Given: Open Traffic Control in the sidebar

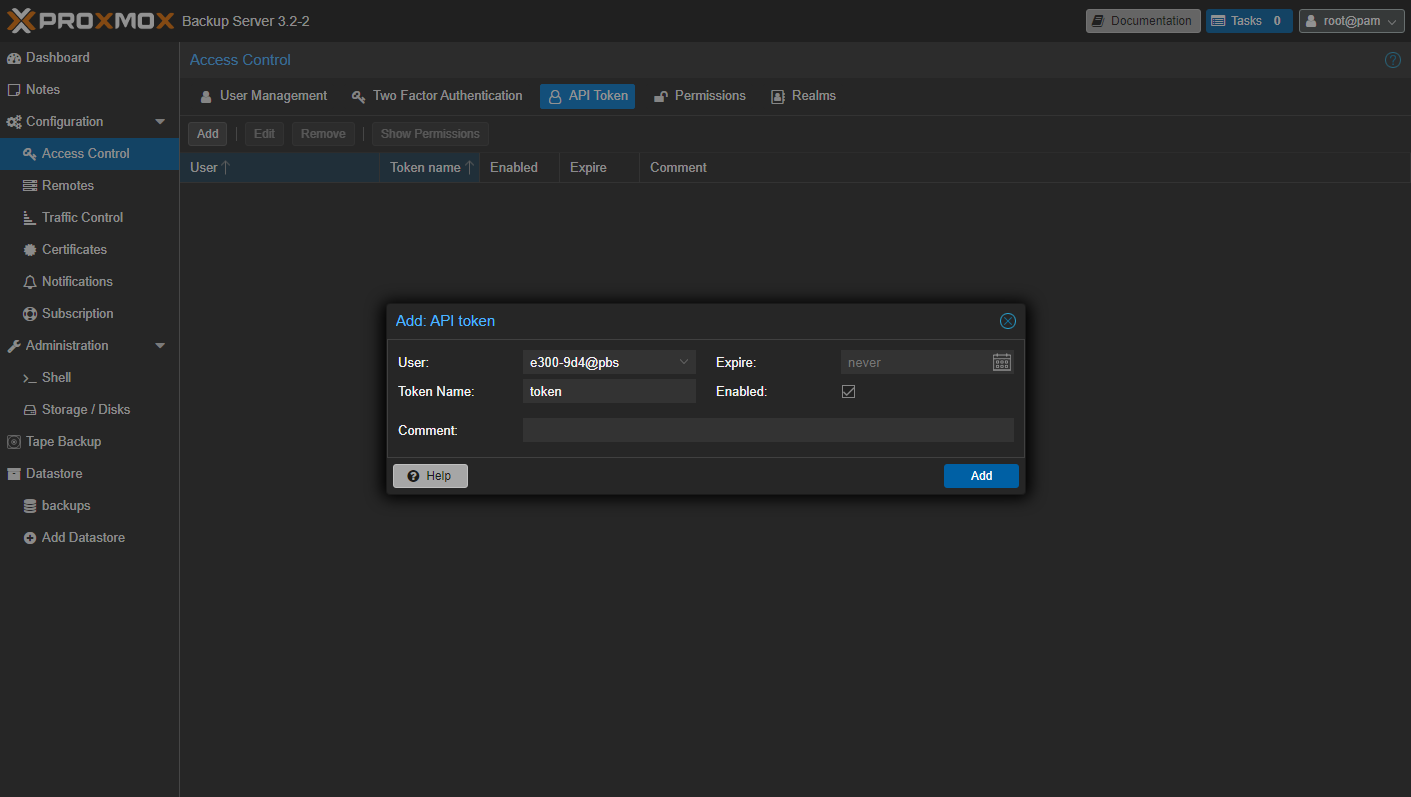Looking at the screenshot, I should pyautogui.click(x=89, y=218).
